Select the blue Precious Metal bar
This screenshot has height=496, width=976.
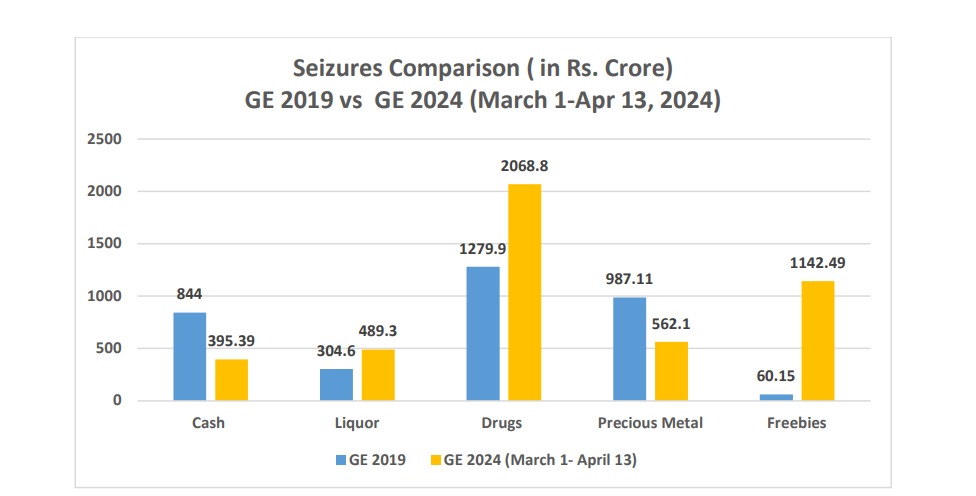[x=630, y=348]
